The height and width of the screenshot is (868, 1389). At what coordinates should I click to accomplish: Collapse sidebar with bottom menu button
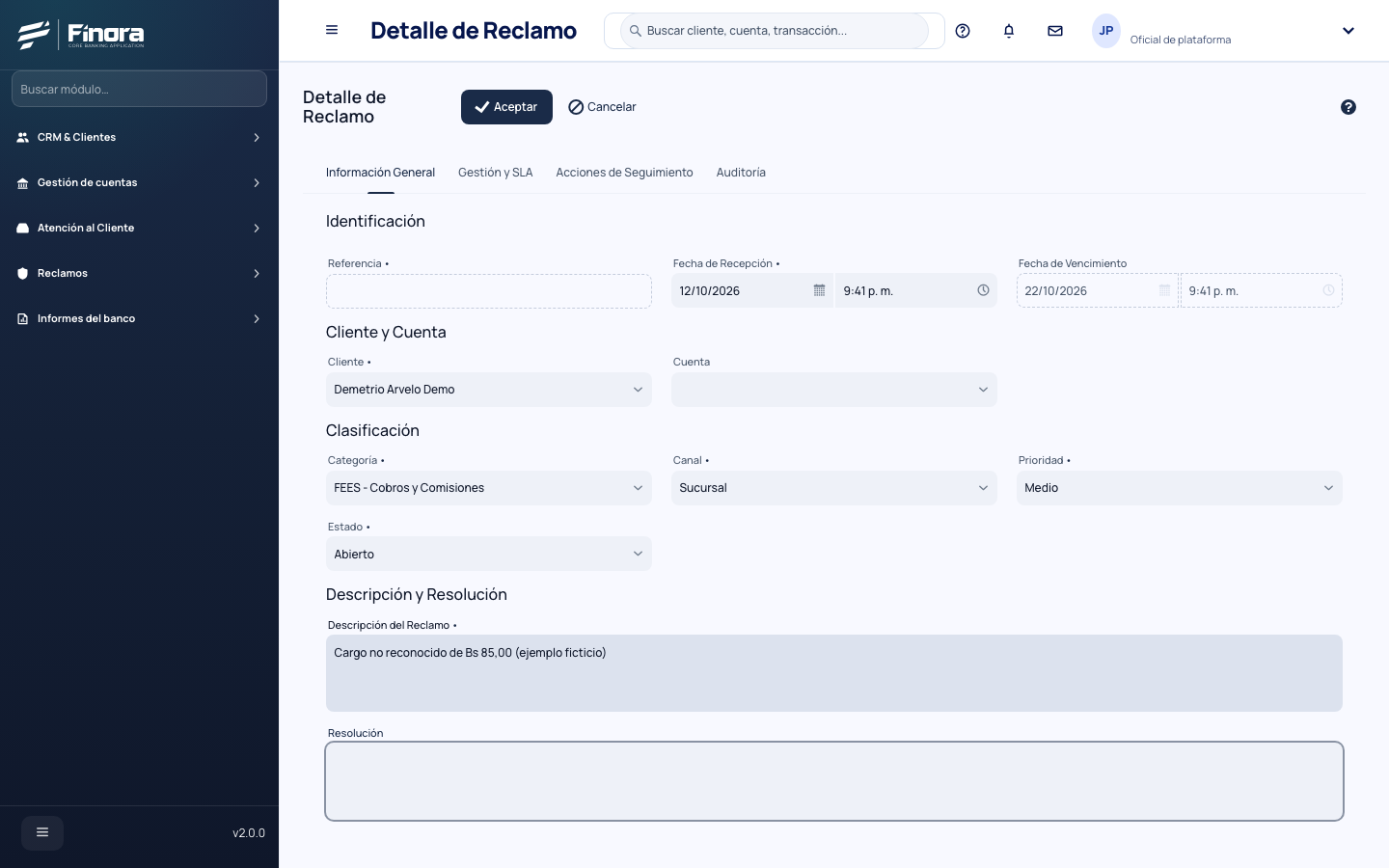click(42, 832)
